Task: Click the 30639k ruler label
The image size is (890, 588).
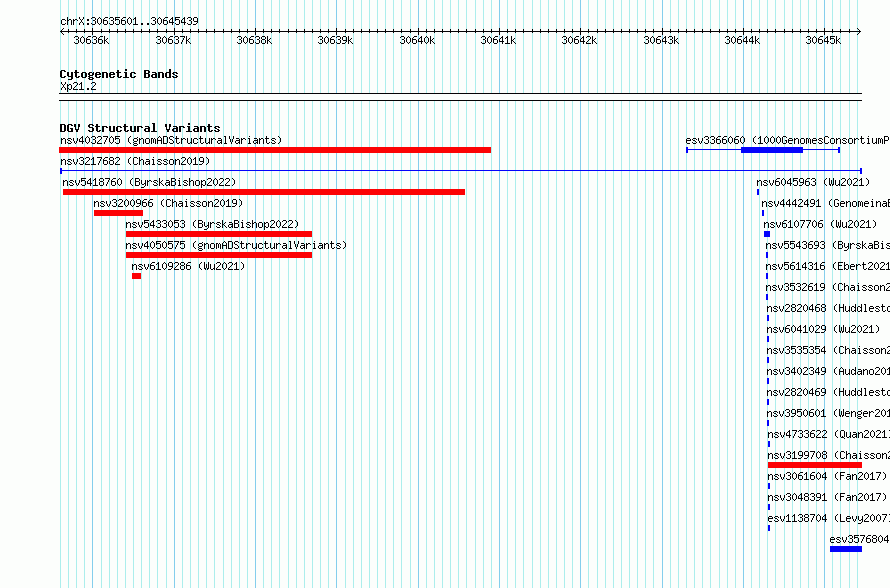Action: pos(335,40)
